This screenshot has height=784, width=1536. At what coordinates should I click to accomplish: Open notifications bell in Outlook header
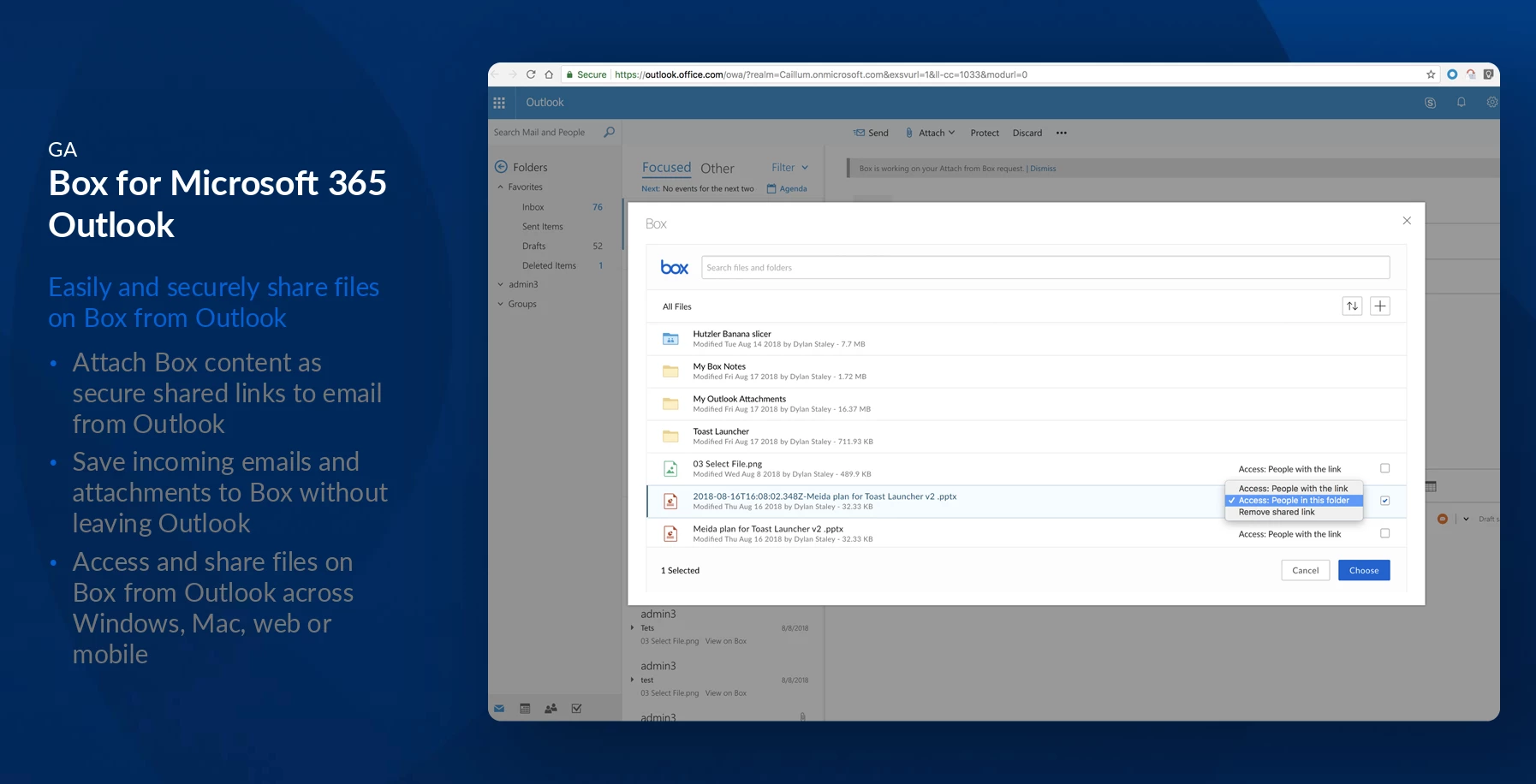(1462, 103)
